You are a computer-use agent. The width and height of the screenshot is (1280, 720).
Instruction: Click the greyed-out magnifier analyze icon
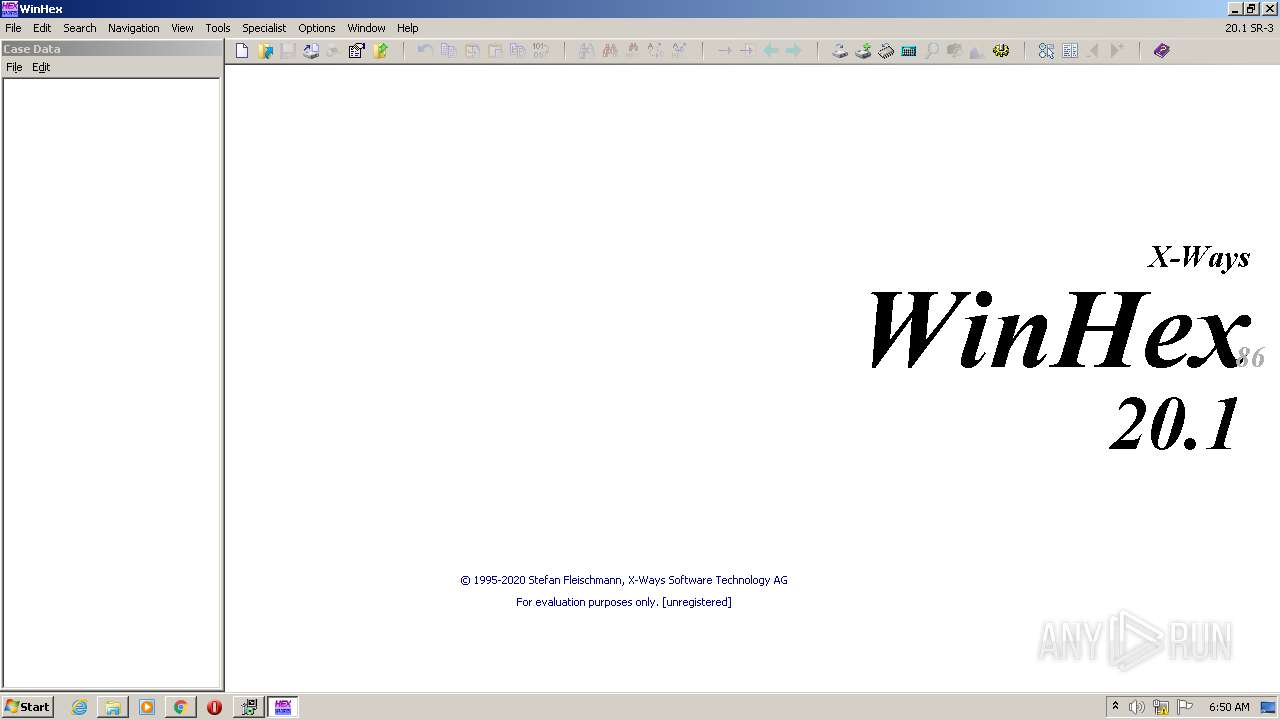932,50
